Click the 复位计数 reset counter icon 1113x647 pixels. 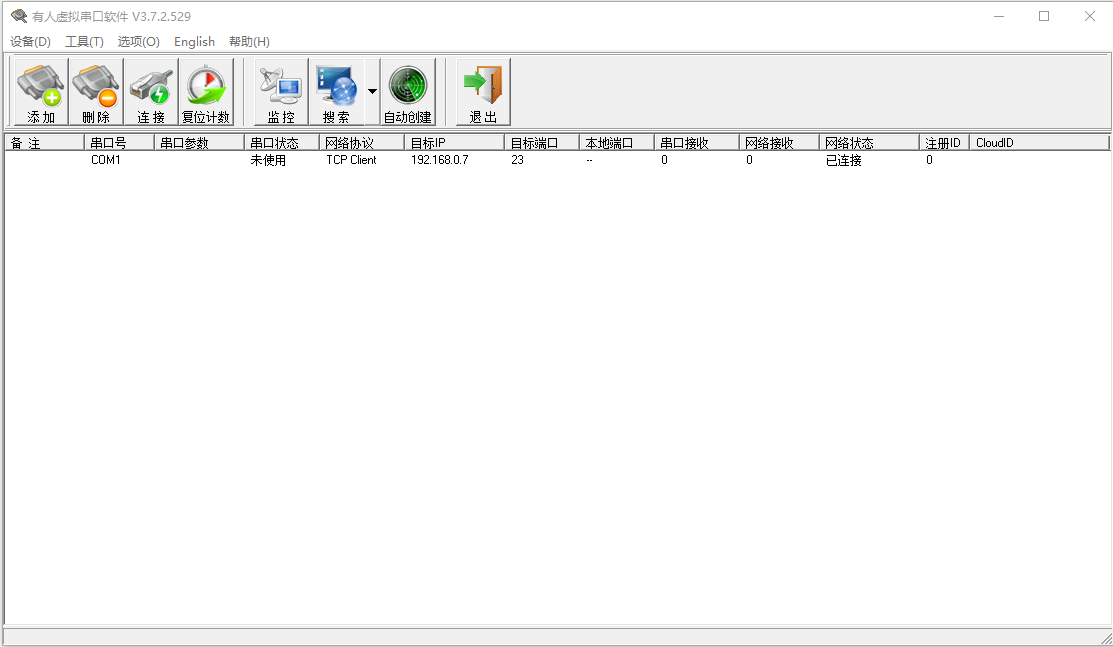coord(206,91)
